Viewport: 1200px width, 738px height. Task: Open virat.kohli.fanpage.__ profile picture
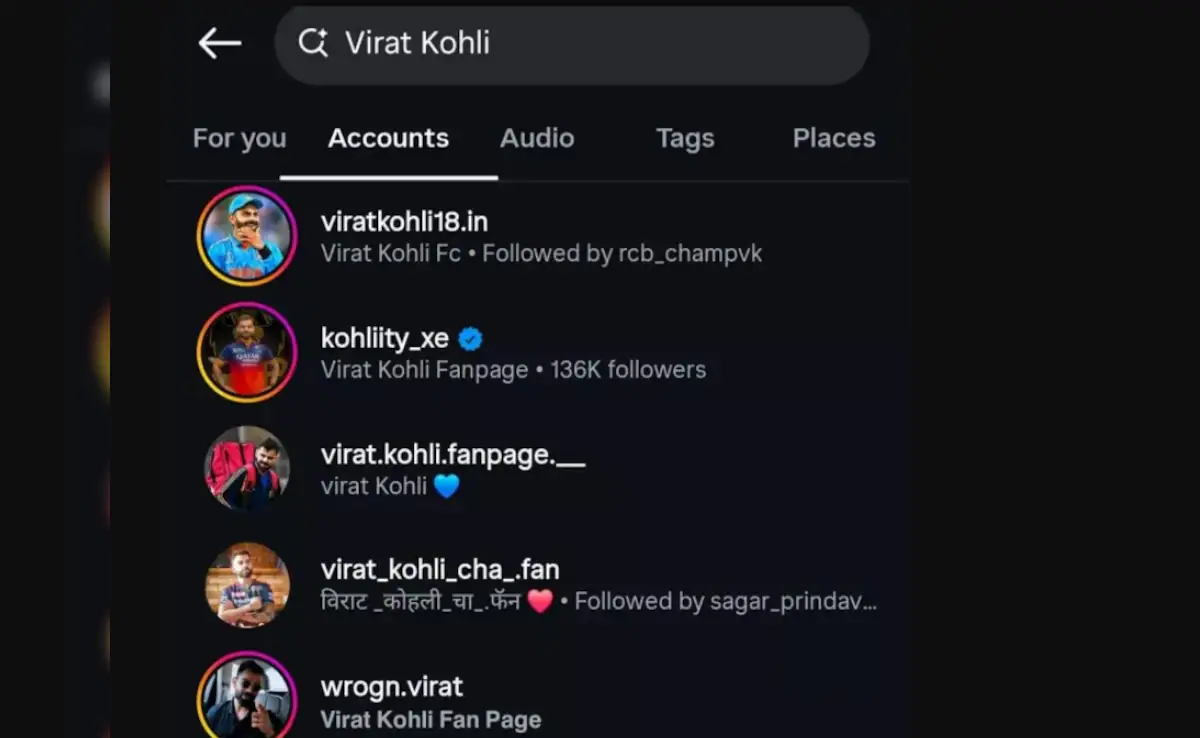(246, 468)
